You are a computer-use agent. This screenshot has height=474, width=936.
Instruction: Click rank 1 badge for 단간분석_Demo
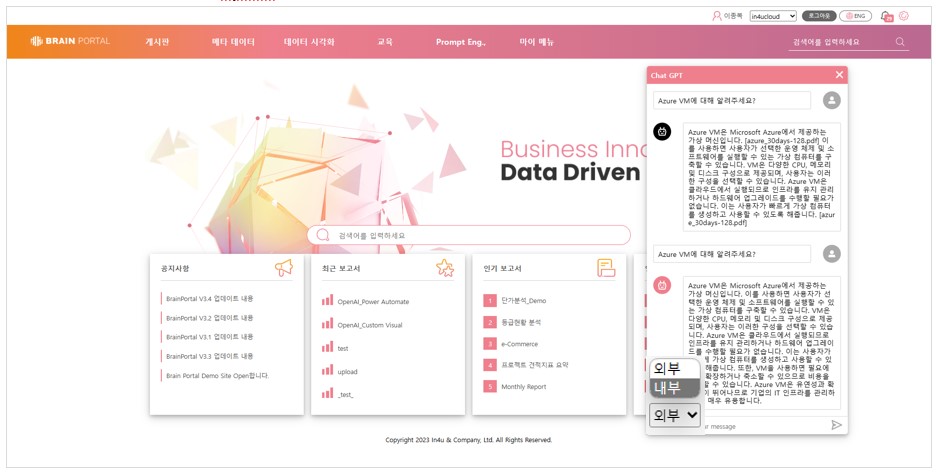tap(489, 301)
